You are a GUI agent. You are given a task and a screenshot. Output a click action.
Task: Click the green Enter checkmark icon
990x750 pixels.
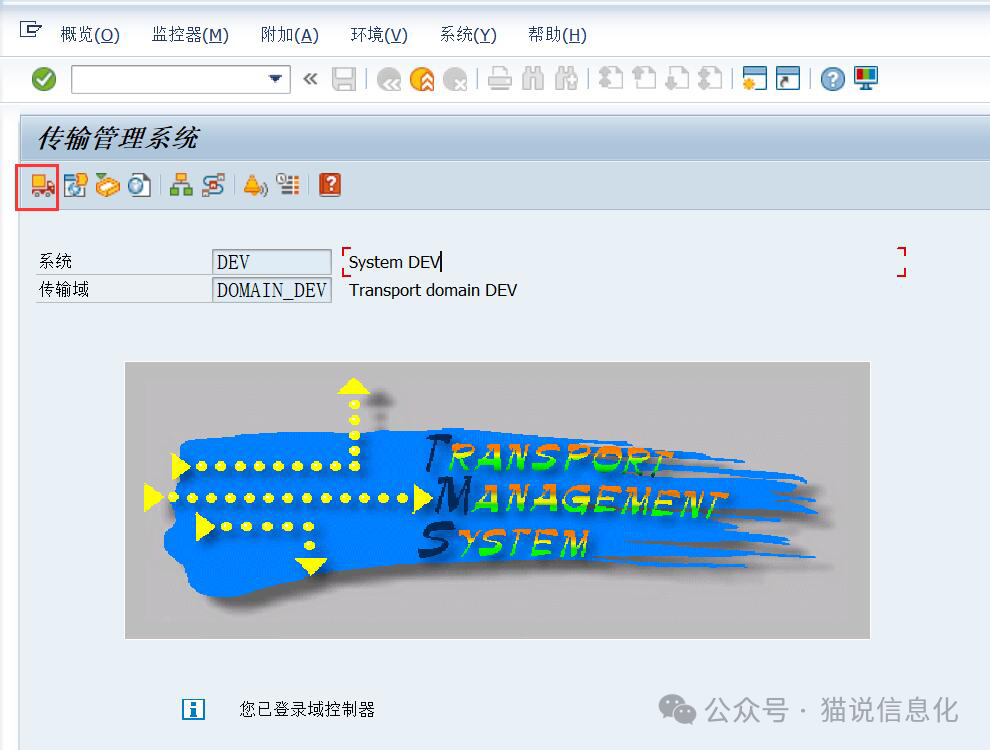pos(44,79)
